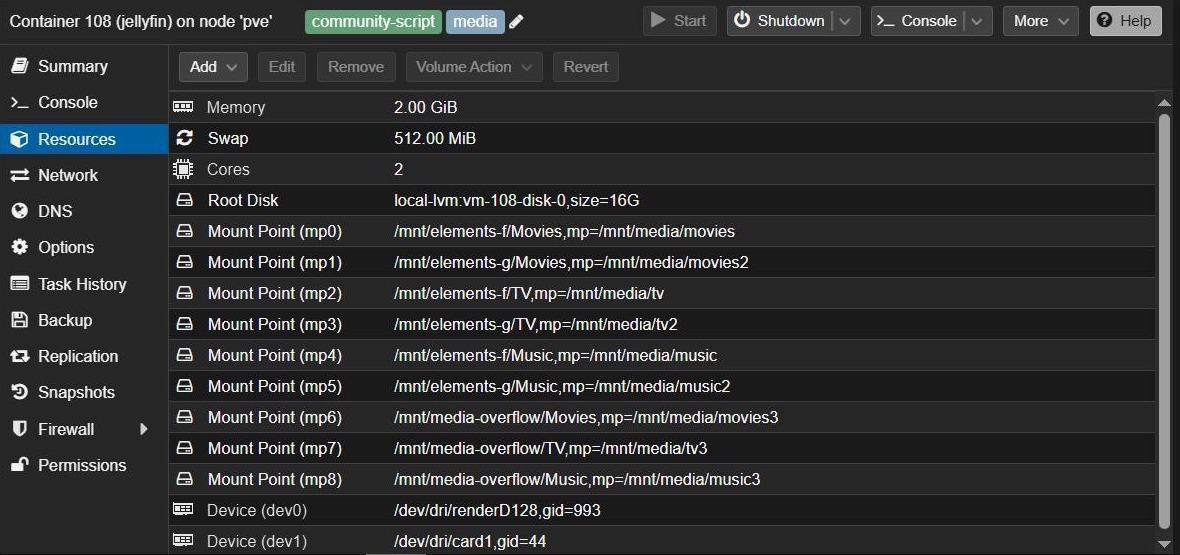The width and height of the screenshot is (1180, 555).
Task: Click the drive icon for Mount Point (mp2)
Action: click(184, 293)
